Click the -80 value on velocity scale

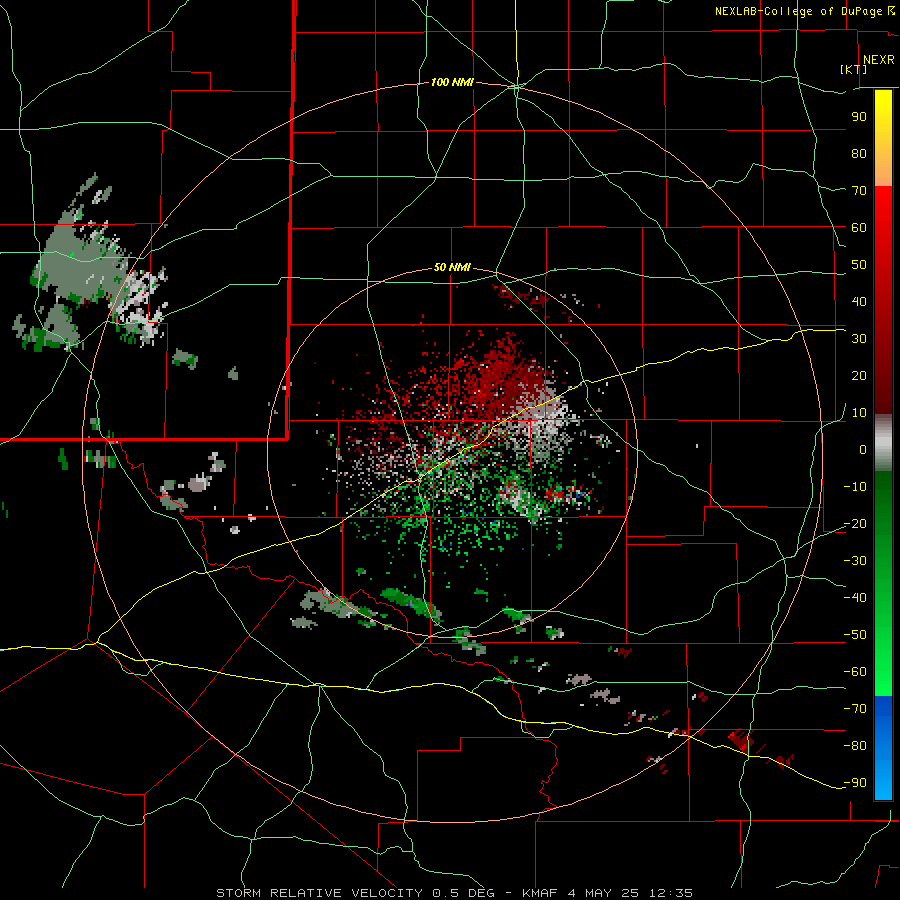pos(855,746)
